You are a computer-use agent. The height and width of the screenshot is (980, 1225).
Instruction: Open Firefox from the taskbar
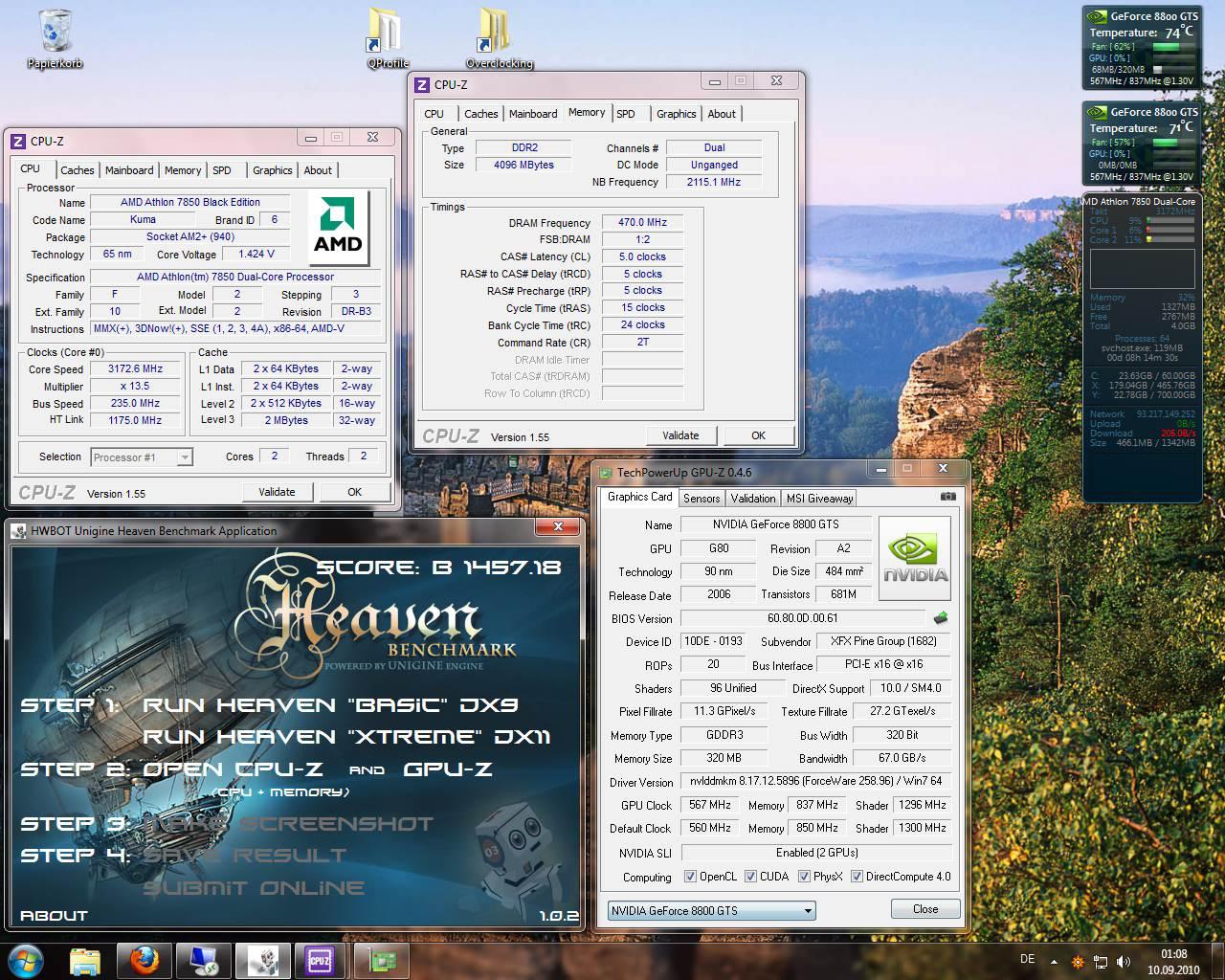tap(145, 960)
